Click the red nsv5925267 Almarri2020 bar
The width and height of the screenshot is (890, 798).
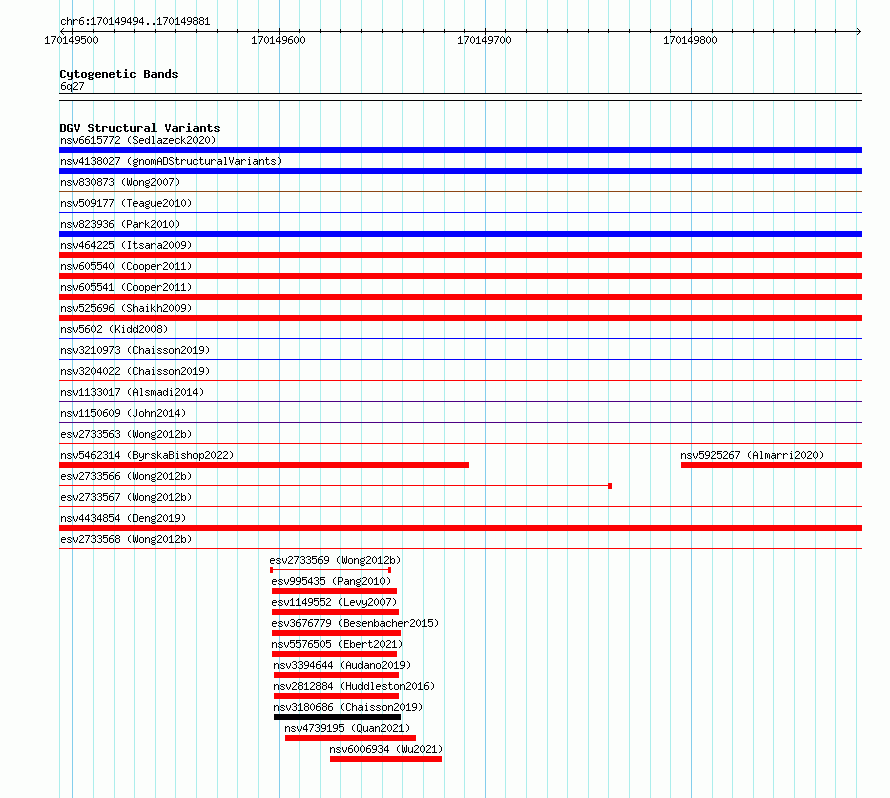[x=771, y=465]
